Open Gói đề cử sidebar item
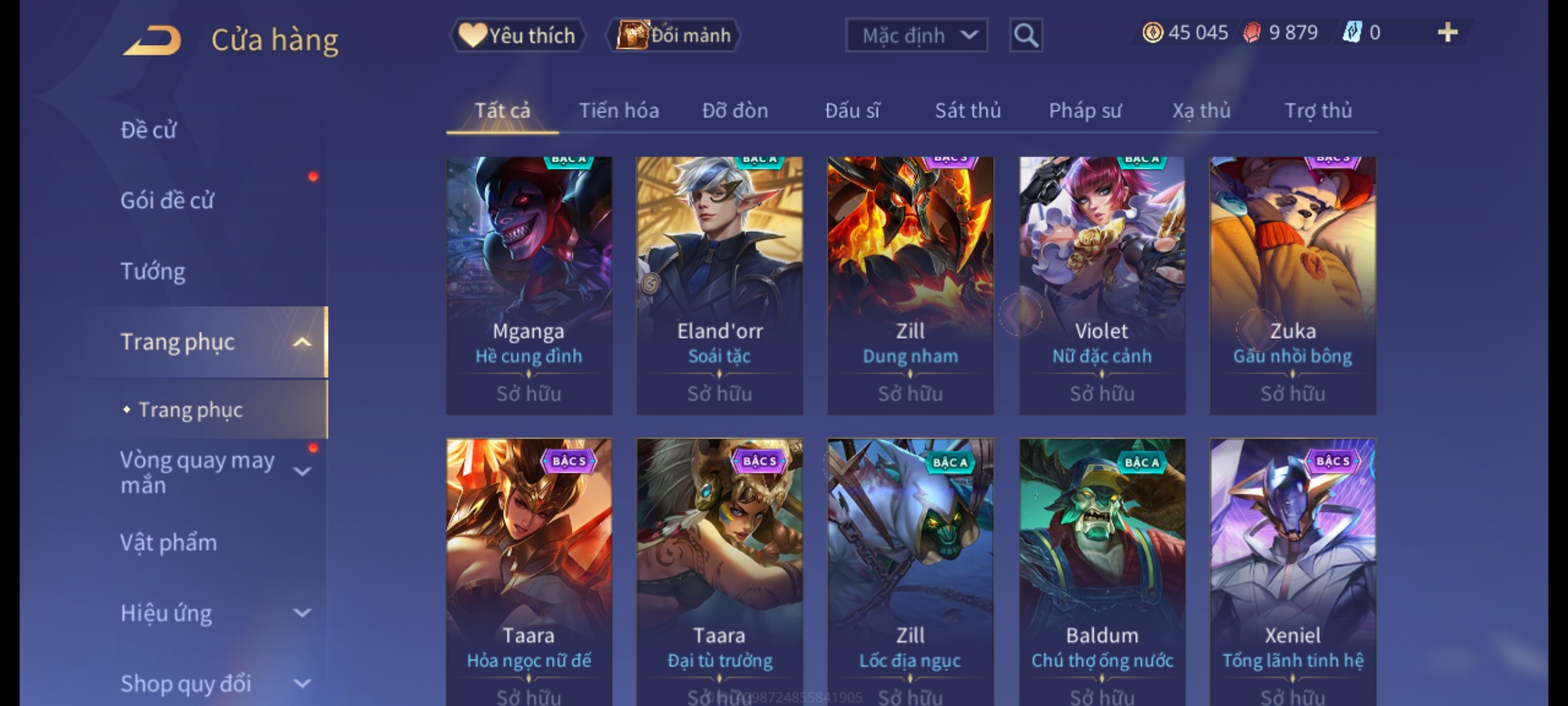Viewport: 1568px width, 706px height. (x=167, y=201)
